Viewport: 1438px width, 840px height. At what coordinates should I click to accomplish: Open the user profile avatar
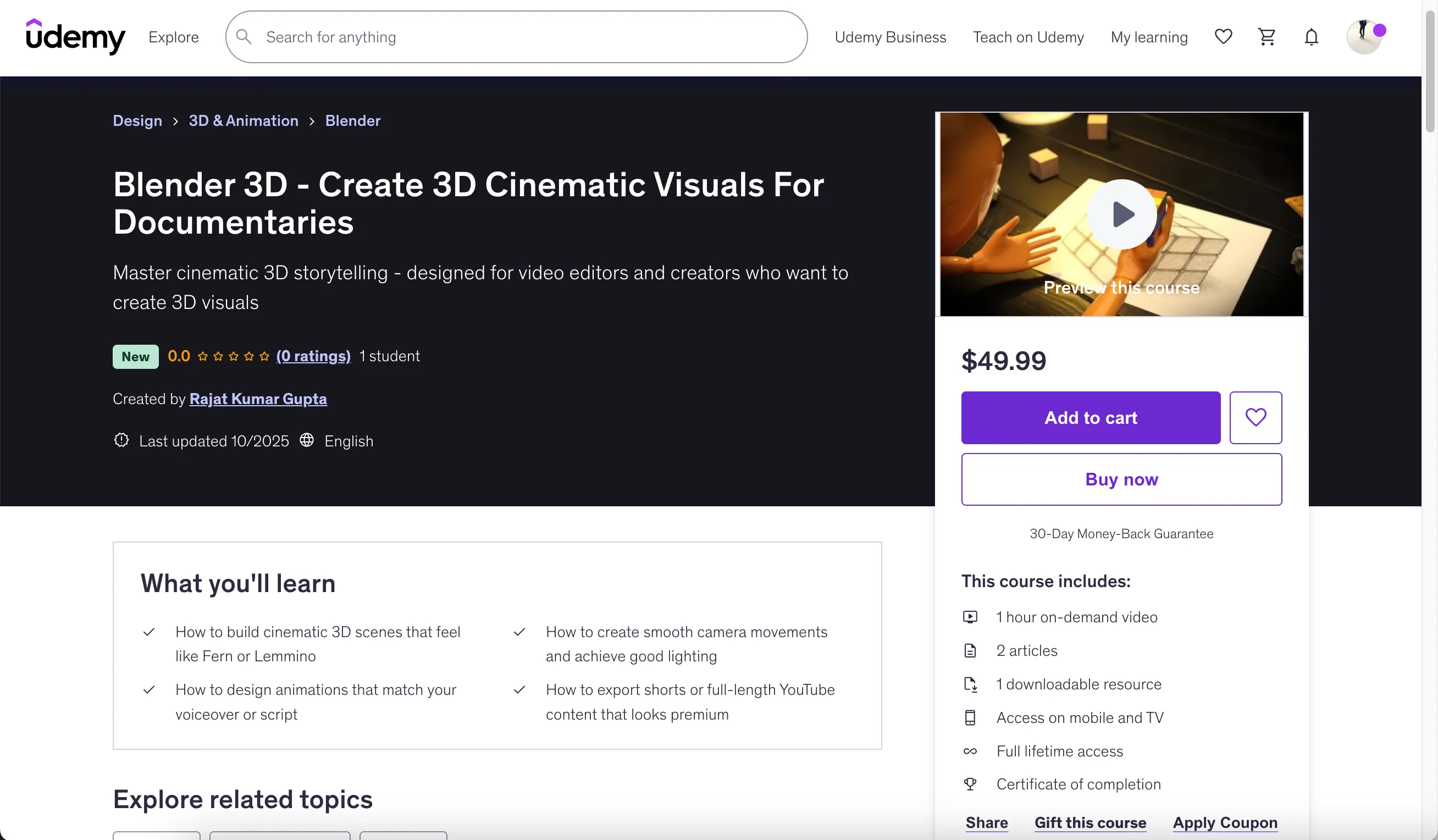tap(1364, 37)
